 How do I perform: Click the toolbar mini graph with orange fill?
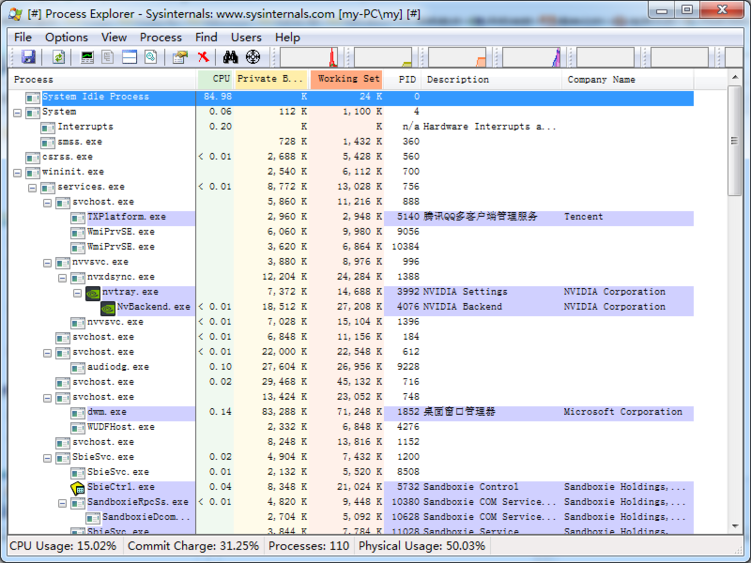point(457,57)
